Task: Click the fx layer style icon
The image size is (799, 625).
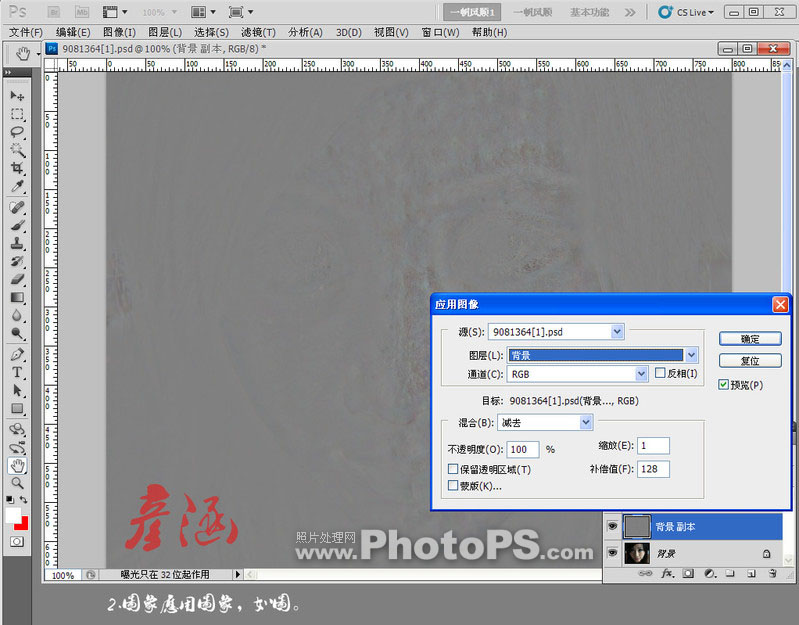Action: pos(667,574)
